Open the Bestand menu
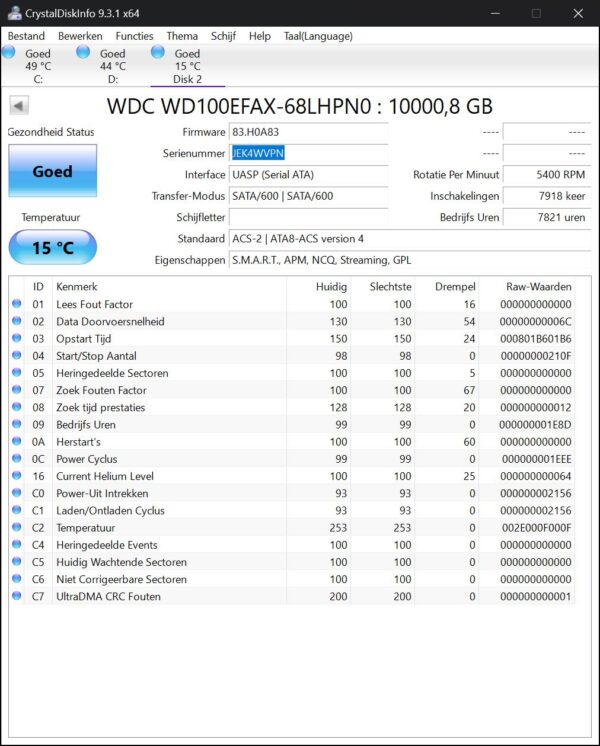The height and width of the screenshot is (746, 600). [x=26, y=36]
